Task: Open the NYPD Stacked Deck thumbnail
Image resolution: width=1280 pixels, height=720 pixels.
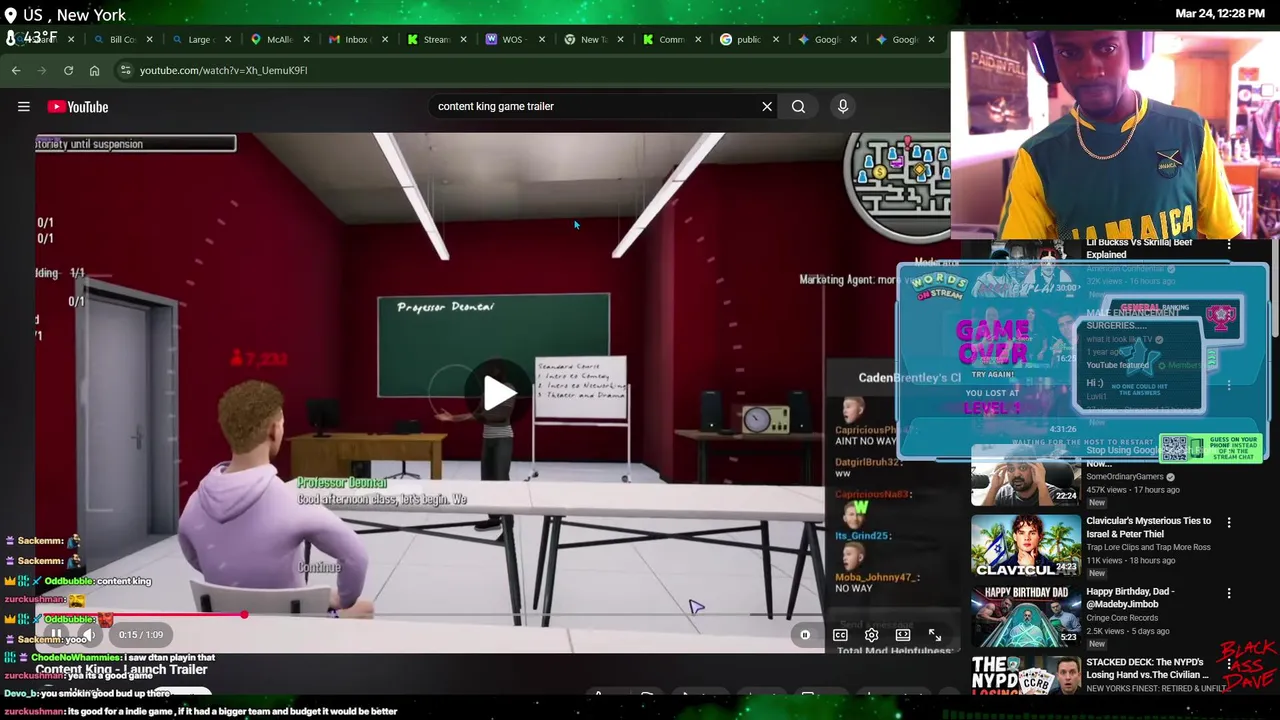Action: (x=1026, y=675)
